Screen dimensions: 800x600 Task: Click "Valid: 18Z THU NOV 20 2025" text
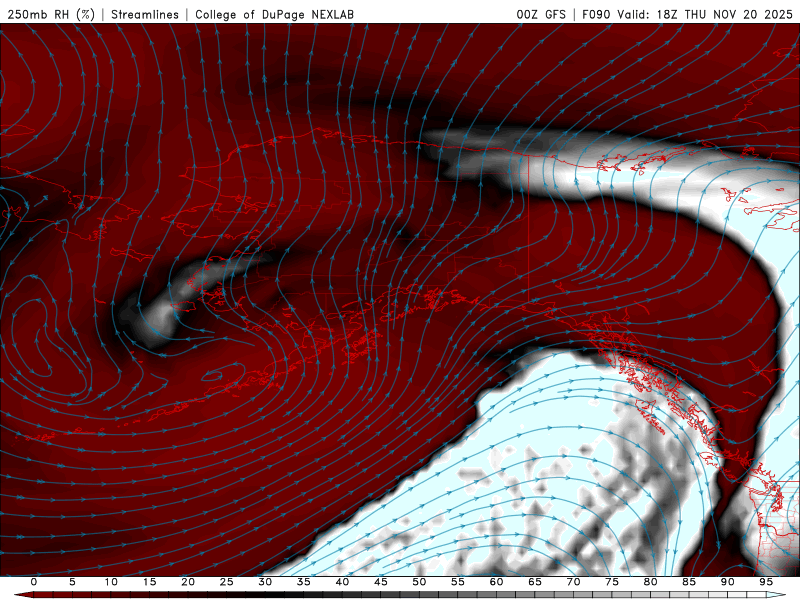pos(705,14)
